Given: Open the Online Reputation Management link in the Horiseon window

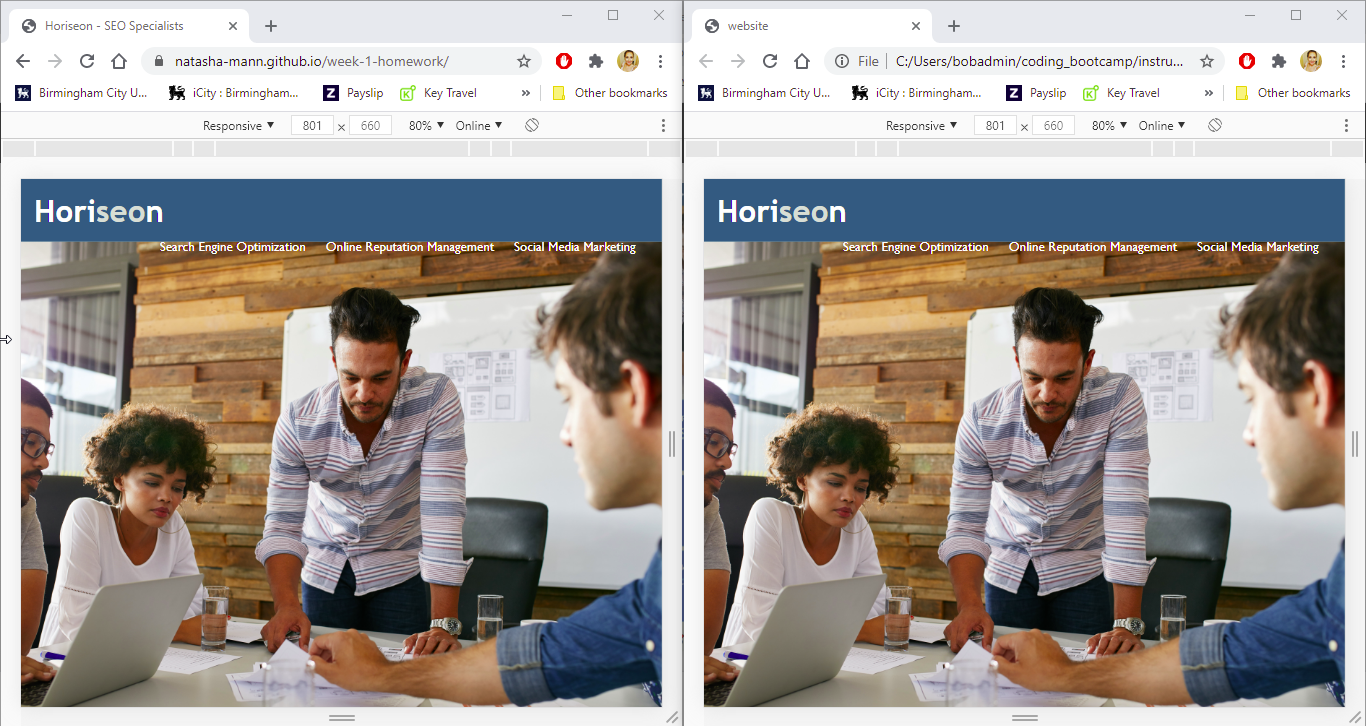Looking at the screenshot, I should coord(410,247).
